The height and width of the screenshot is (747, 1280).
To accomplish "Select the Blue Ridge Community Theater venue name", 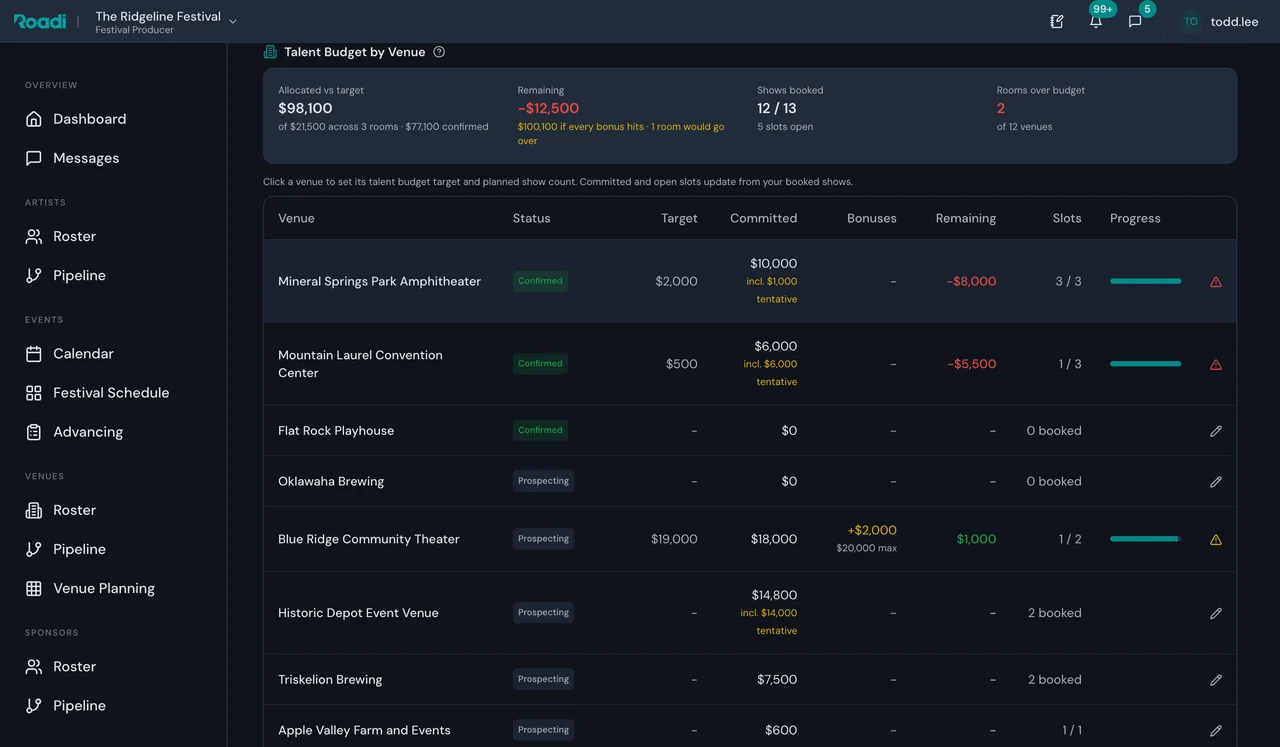I will point(369,539).
